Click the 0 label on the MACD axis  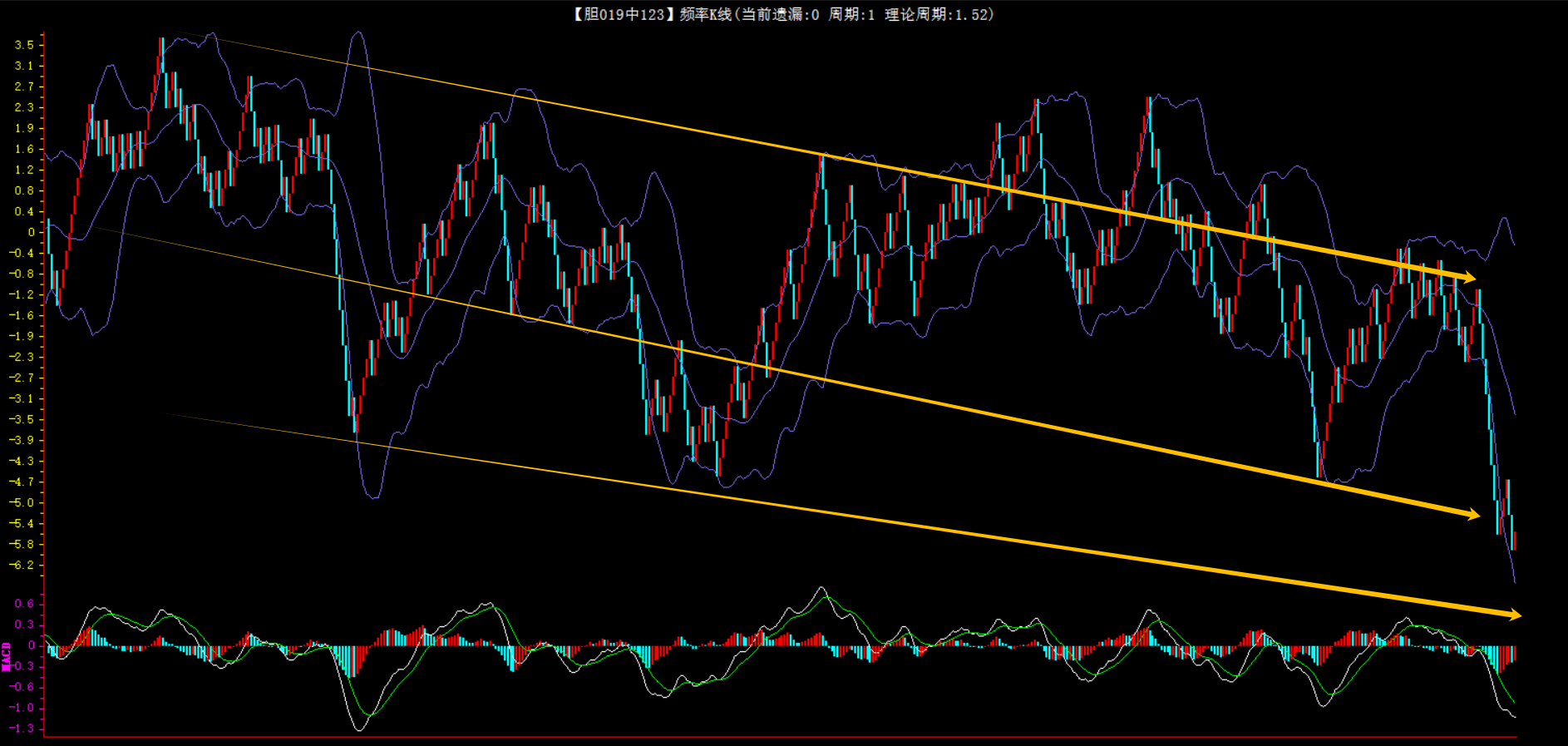pos(32,645)
